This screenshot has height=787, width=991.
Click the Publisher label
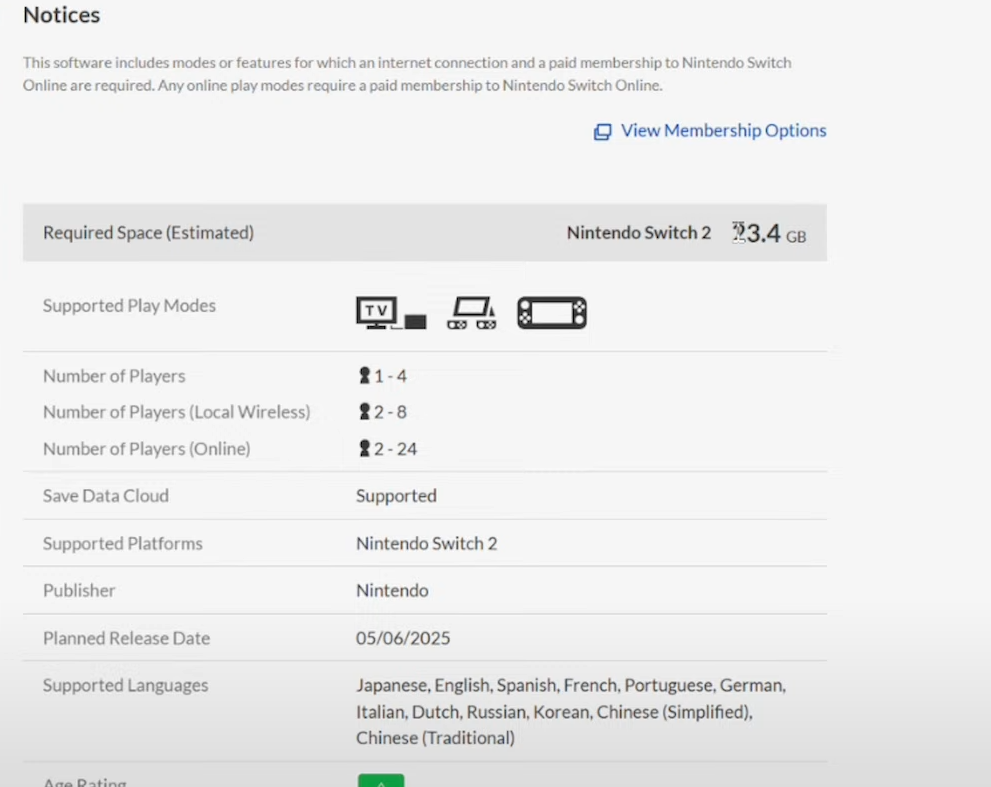pos(79,590)
